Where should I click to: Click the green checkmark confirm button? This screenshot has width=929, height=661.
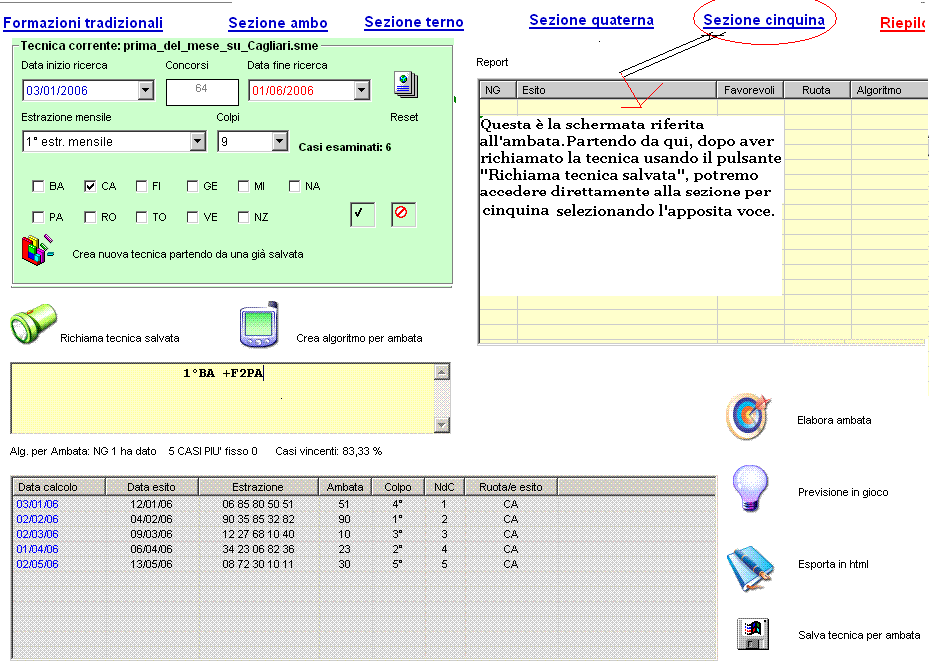click(362, 214)
